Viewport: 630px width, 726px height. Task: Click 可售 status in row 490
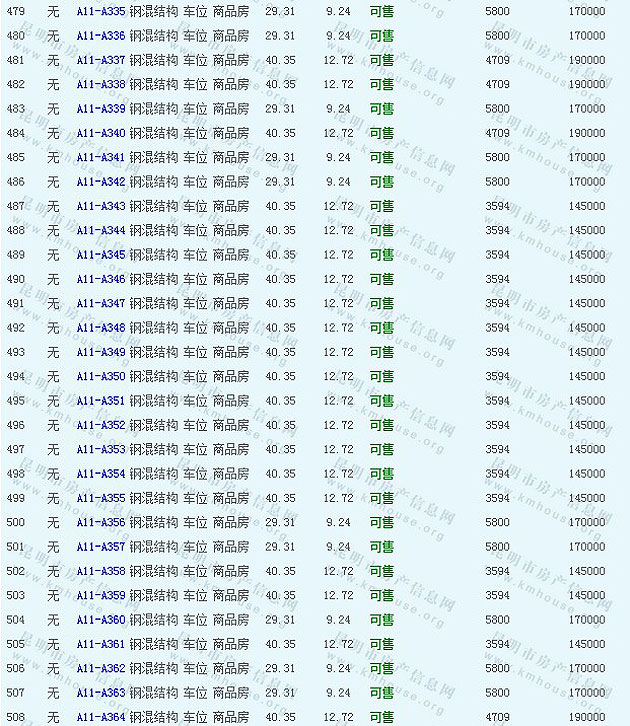[x=381, y=279]
